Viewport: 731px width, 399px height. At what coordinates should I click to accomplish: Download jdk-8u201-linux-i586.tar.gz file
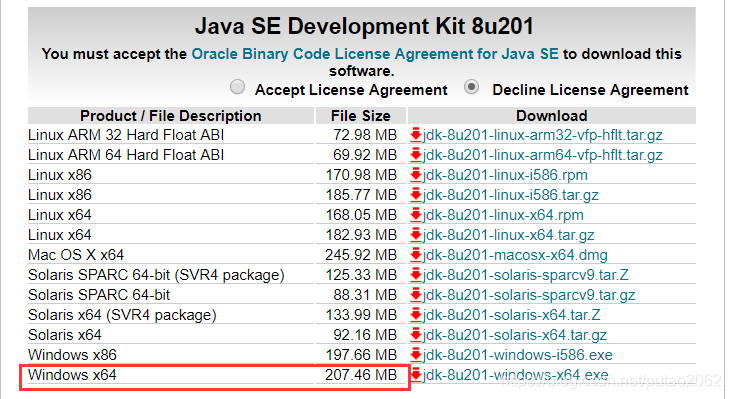pyautogui.click(x=510, y=195)
